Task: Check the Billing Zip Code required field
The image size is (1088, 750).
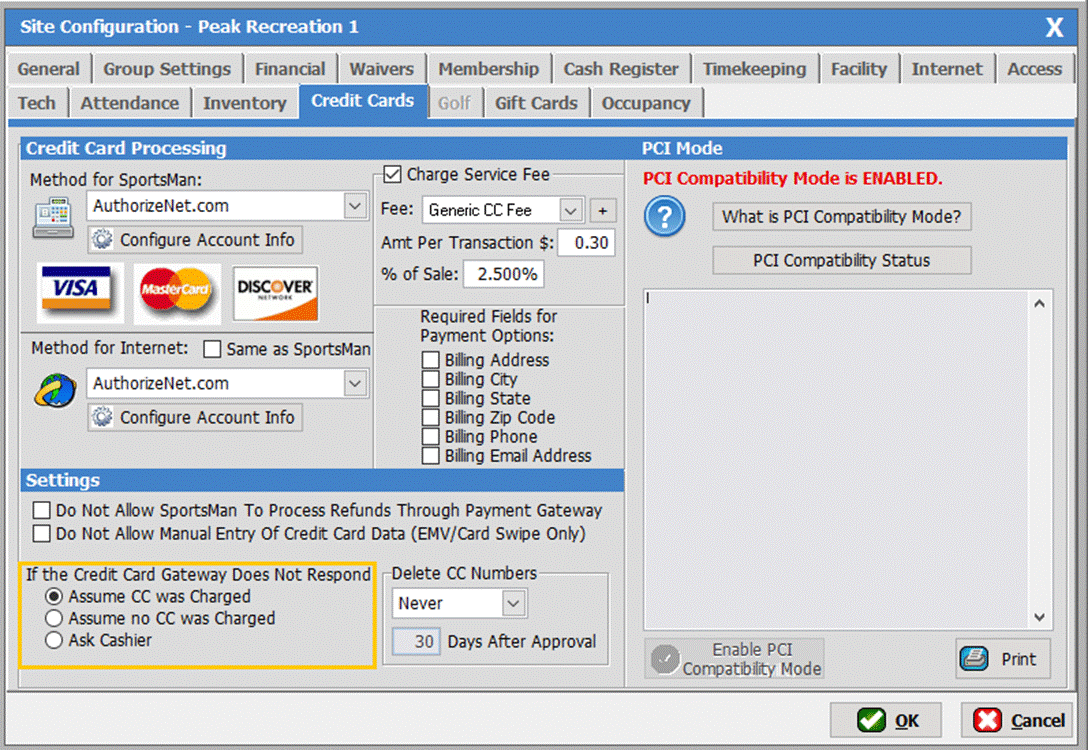Action: (x=430, y=418)
